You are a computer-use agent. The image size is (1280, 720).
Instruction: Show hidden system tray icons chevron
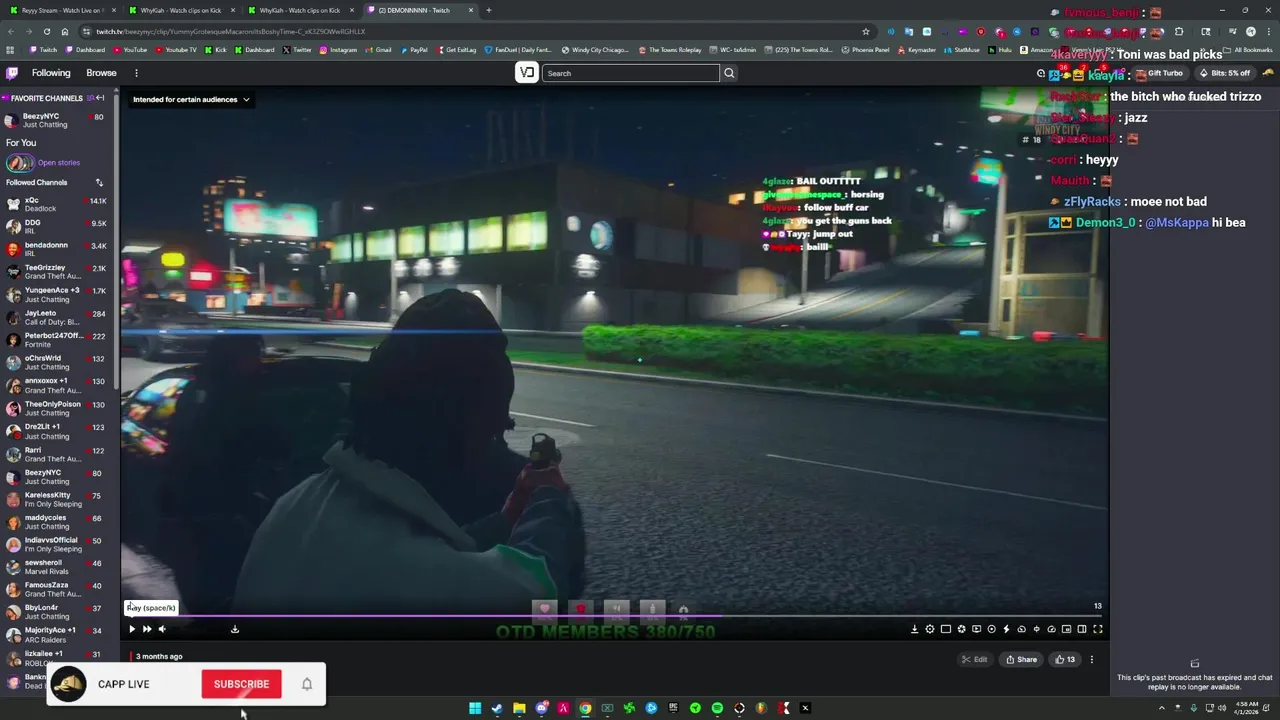pos(1161,707)
